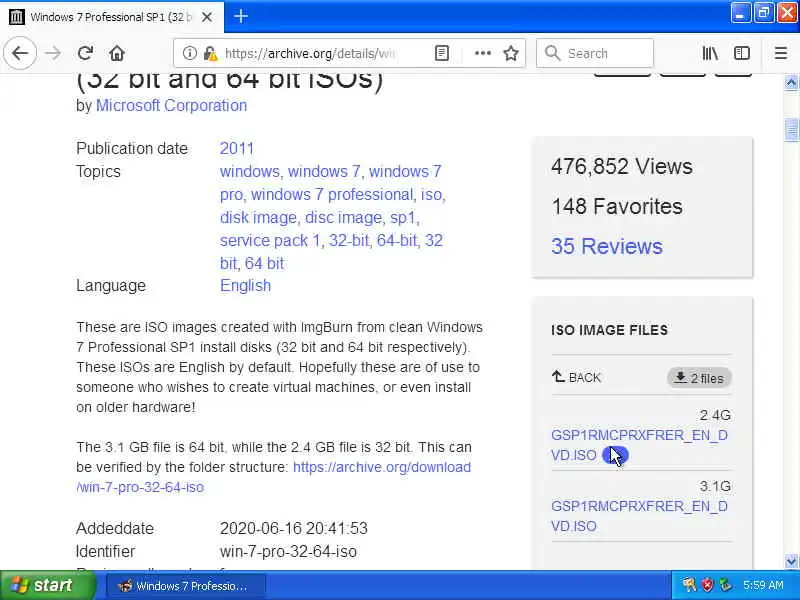
Task: Click the padlock warning icon
Action: point(210,53)
